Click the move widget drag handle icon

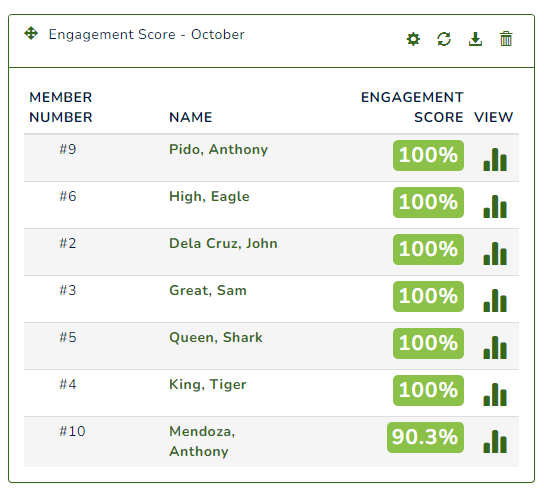click(x=31, y=33)
